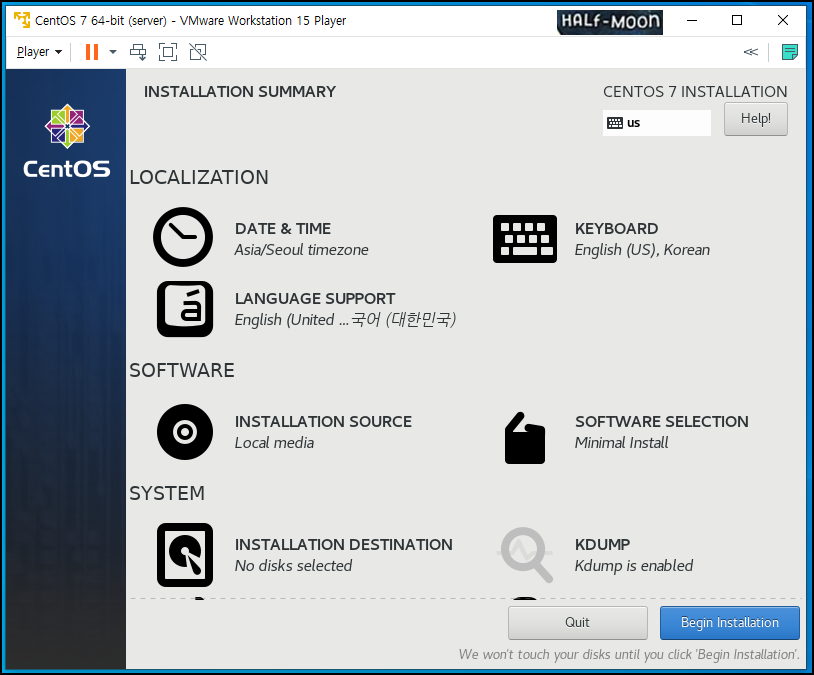Open Installation Source disc icon
This screenshot has width=814, height=675.
[x=185, y=432]
